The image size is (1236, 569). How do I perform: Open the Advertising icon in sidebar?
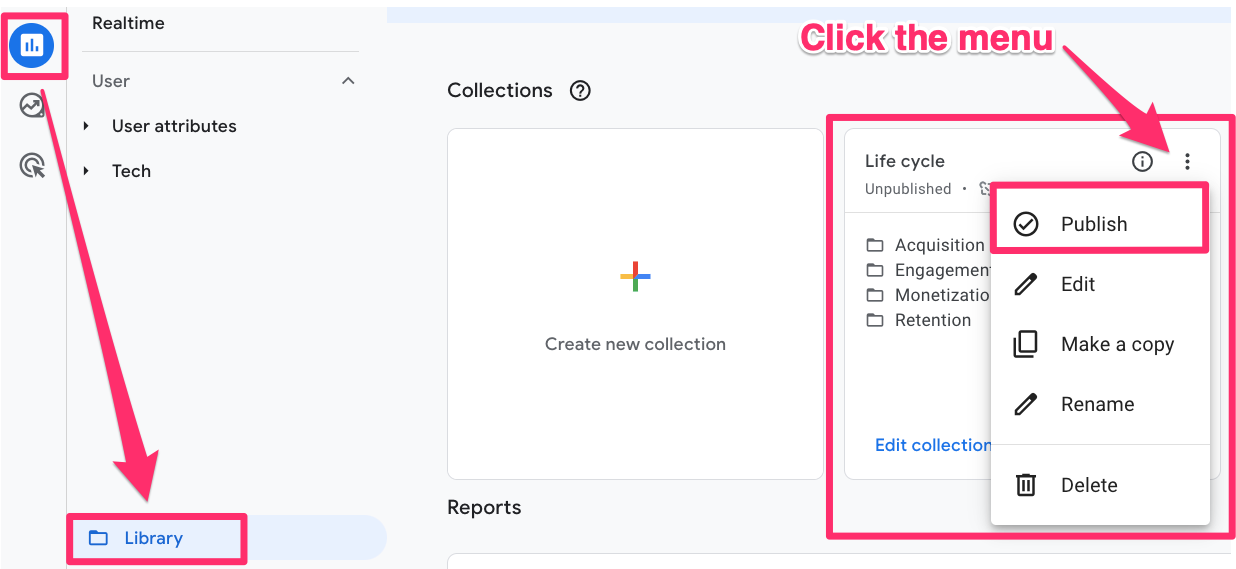tap(33, 165)
